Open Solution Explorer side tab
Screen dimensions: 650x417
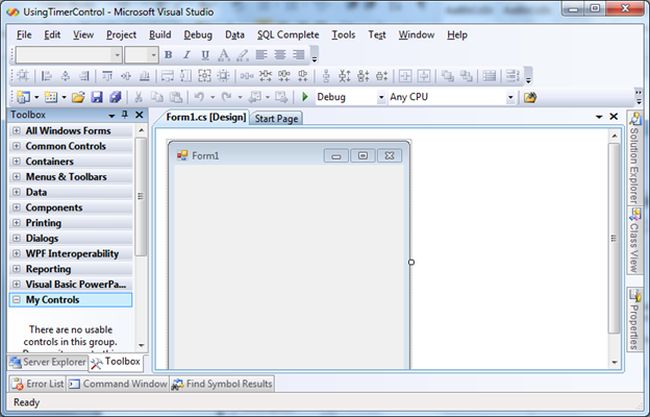click(634, 158)
